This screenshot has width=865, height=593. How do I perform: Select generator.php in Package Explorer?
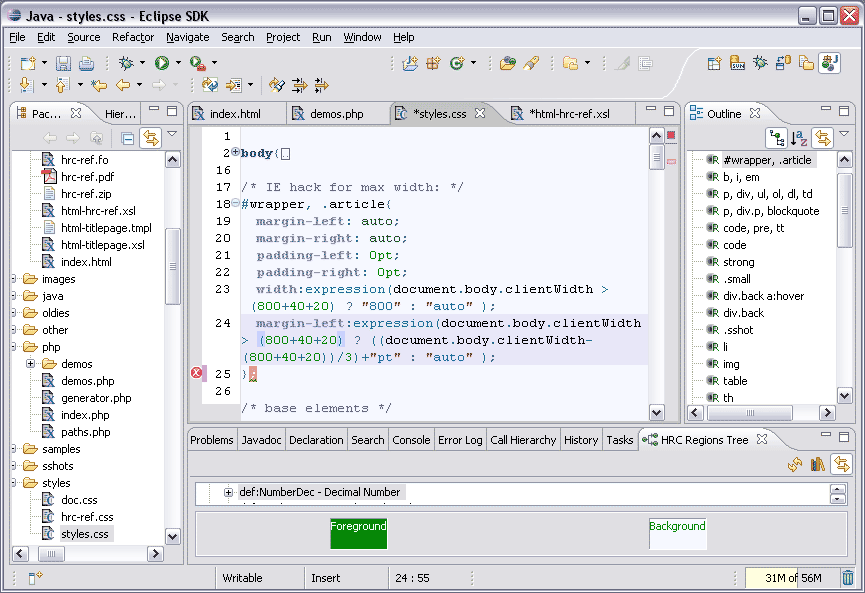click(96, 398)
